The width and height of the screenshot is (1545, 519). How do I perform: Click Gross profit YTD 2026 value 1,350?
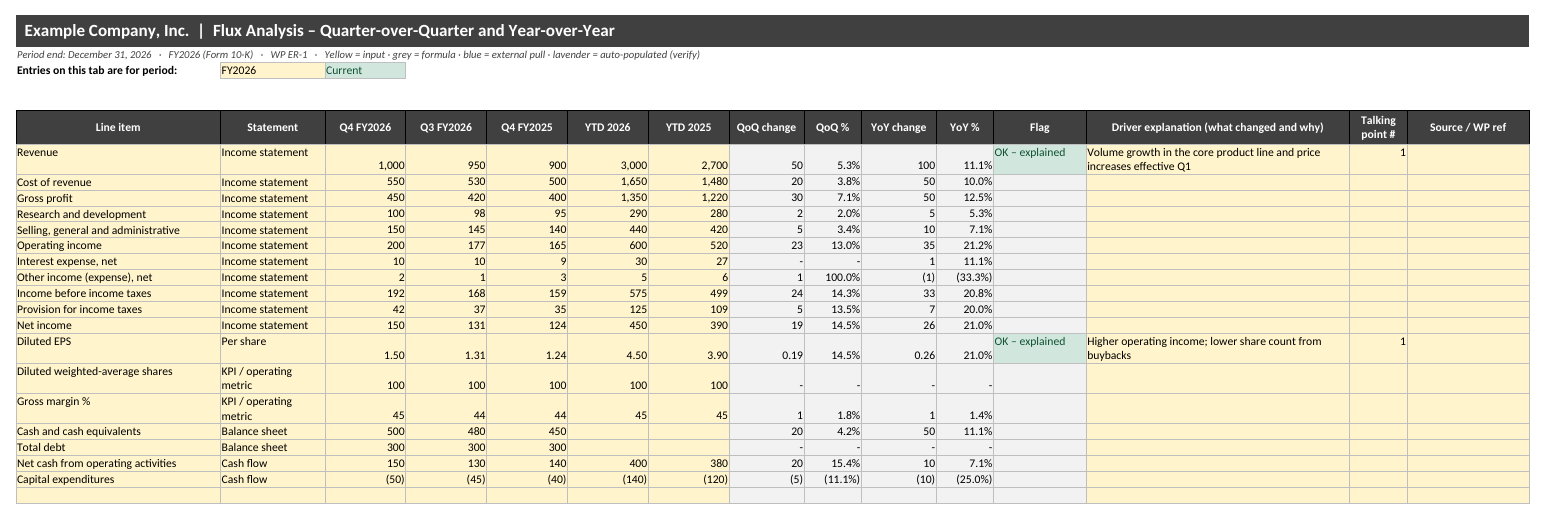coord(608,199)
